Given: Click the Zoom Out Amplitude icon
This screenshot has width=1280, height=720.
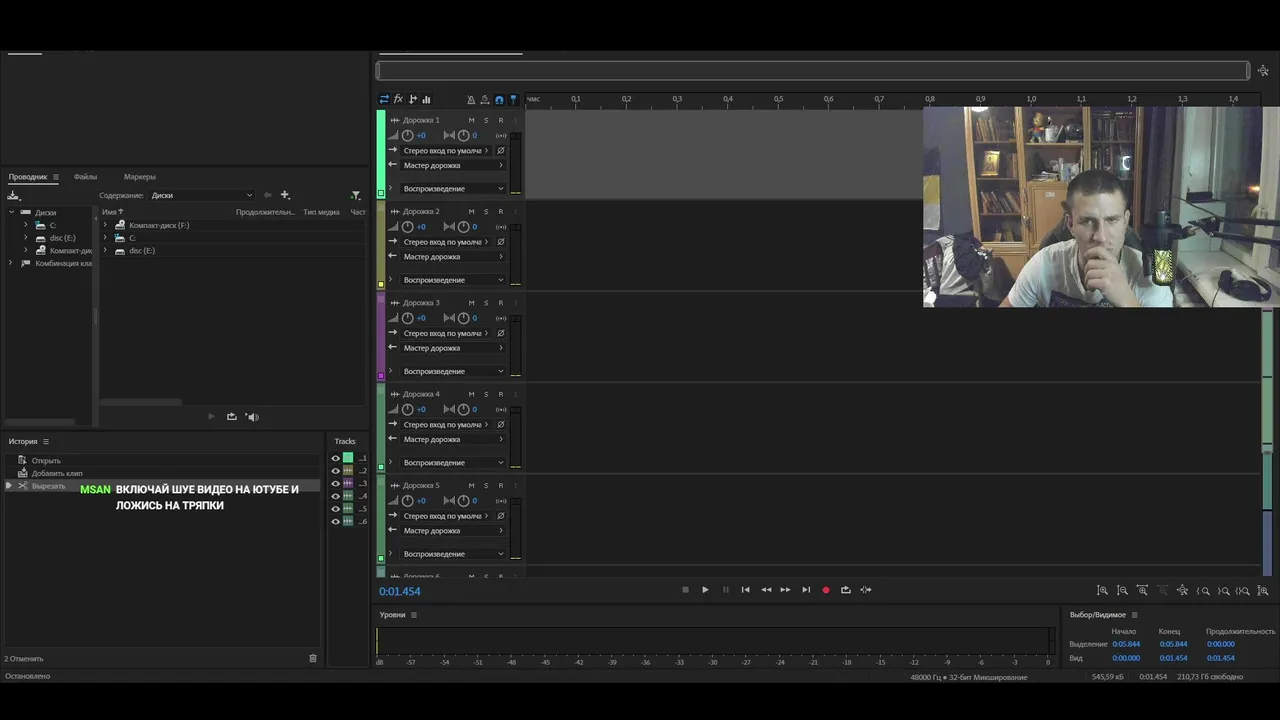Looking at the screenshot, I should click(x=1122, y=591).
